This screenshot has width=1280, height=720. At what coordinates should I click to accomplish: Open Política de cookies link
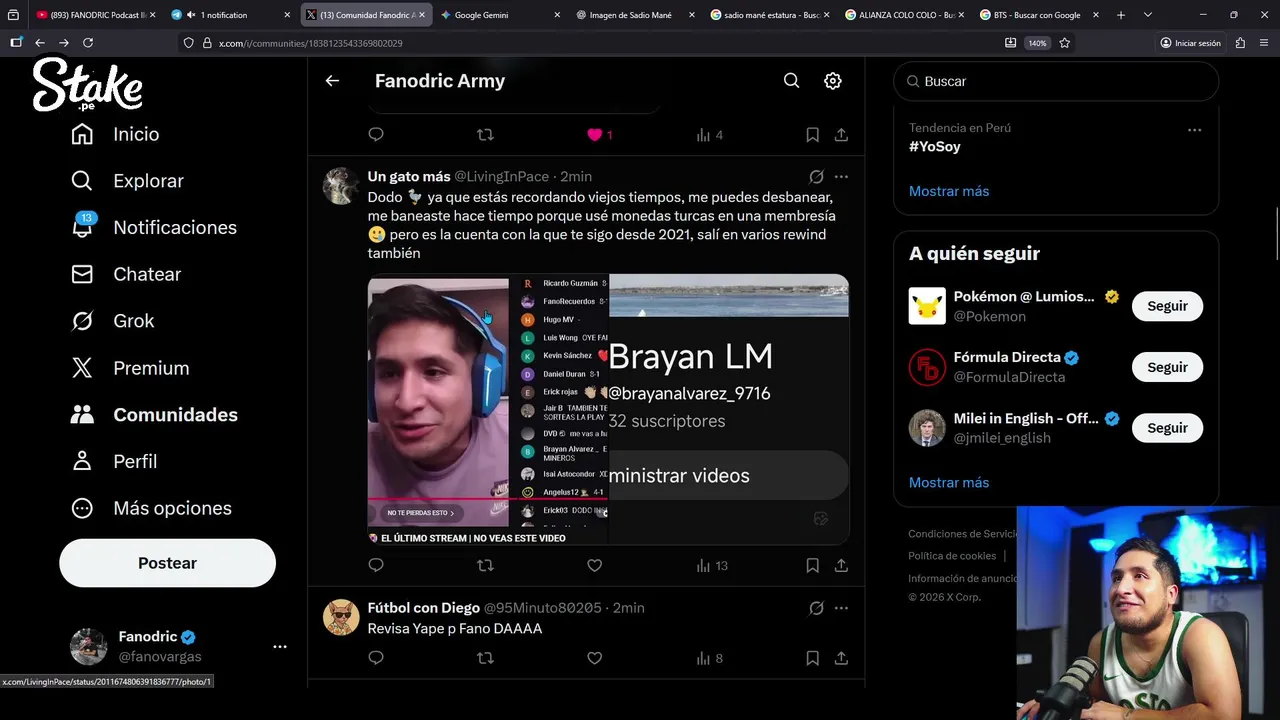pos(952,556)
